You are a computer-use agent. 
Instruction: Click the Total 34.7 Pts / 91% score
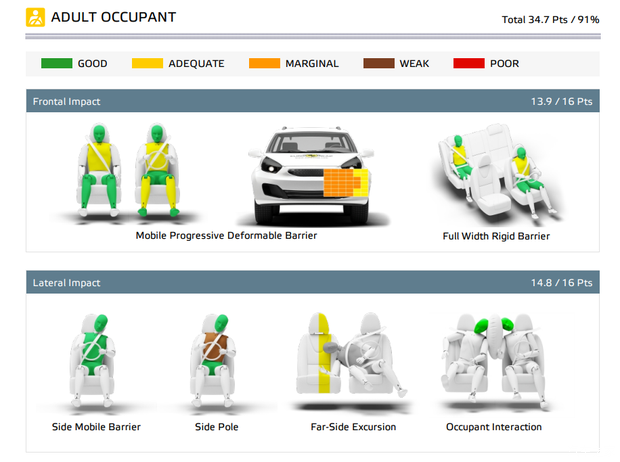coord(551,19)
